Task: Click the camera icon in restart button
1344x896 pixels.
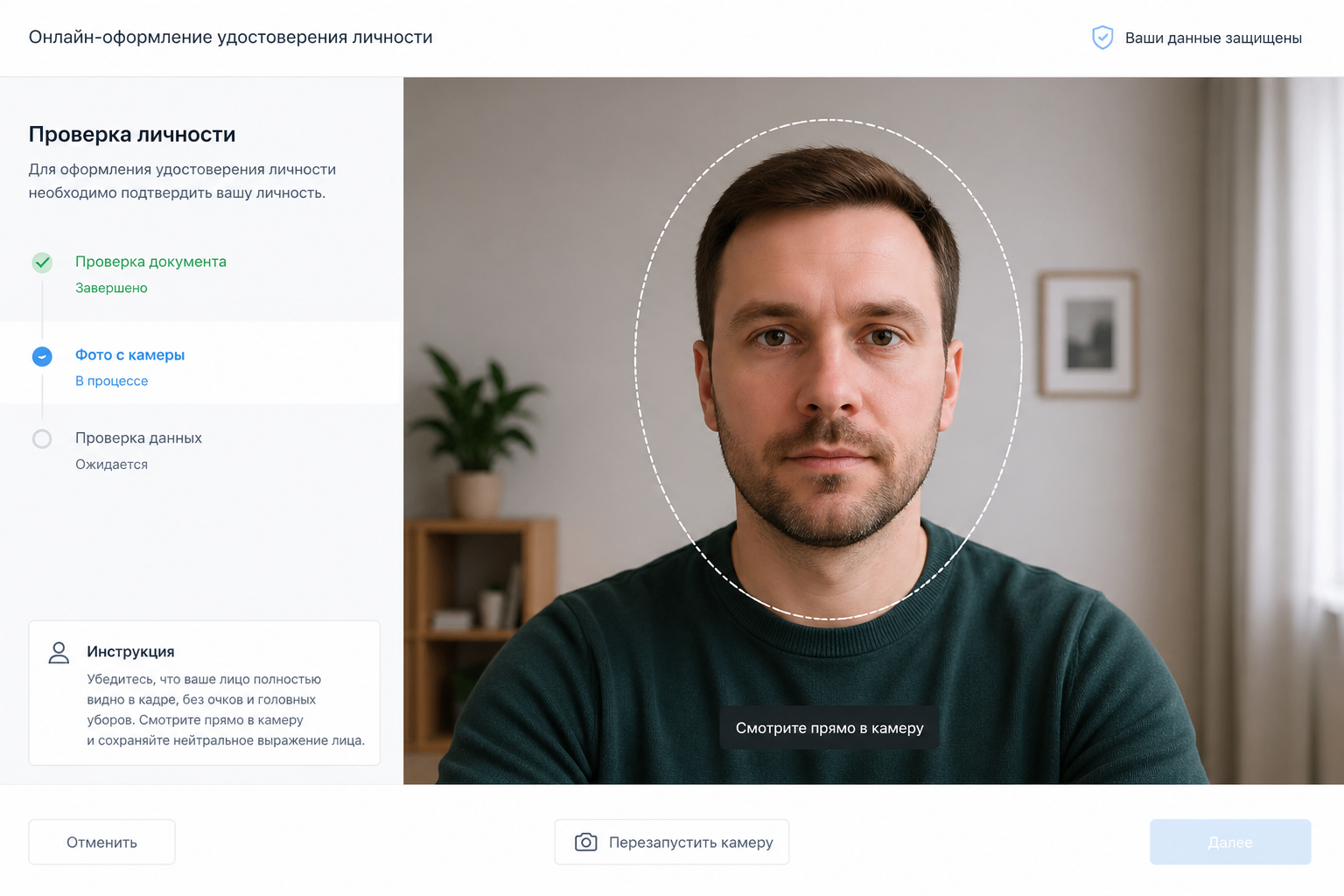Action: point(585,843)
